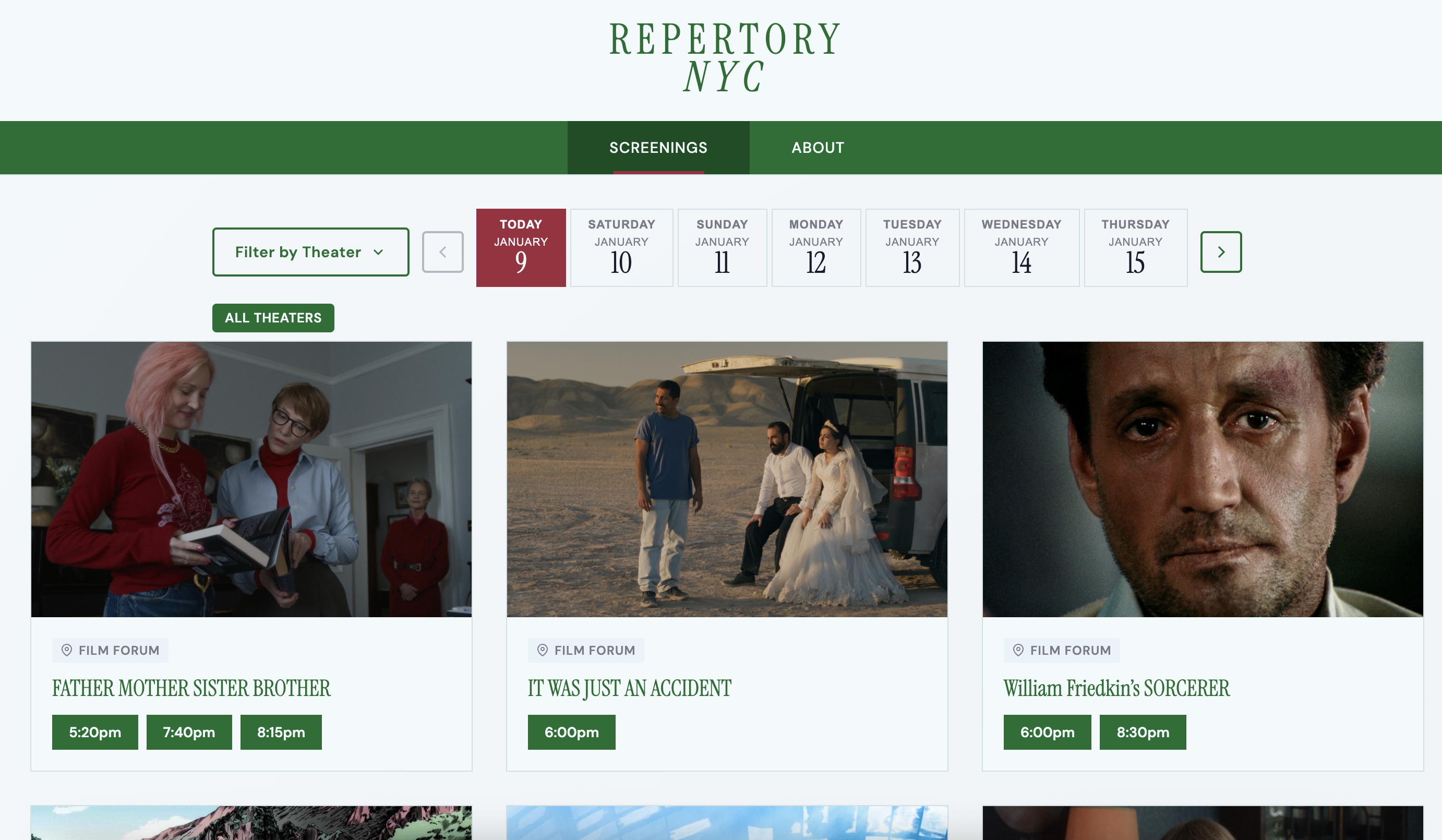Screen dimensions: 1442x840
Task: Open It Was Just An Accident title link
Action: point(629,688)
